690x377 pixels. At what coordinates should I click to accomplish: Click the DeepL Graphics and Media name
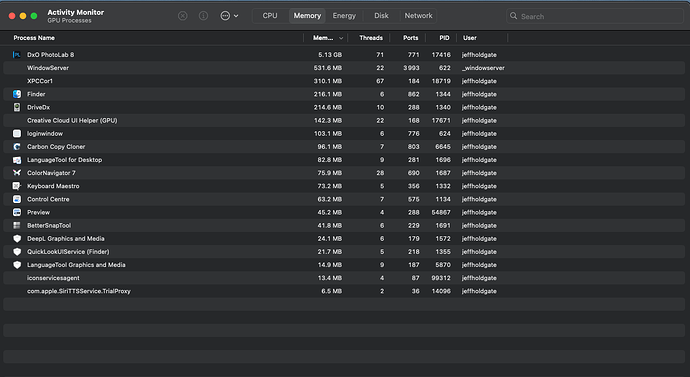pos(66,239)
